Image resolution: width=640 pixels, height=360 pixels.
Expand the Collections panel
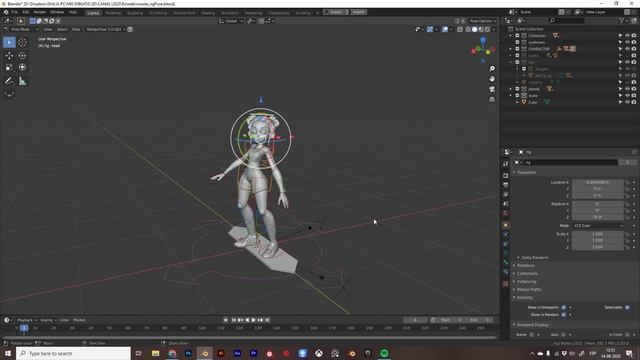point(527,273)
